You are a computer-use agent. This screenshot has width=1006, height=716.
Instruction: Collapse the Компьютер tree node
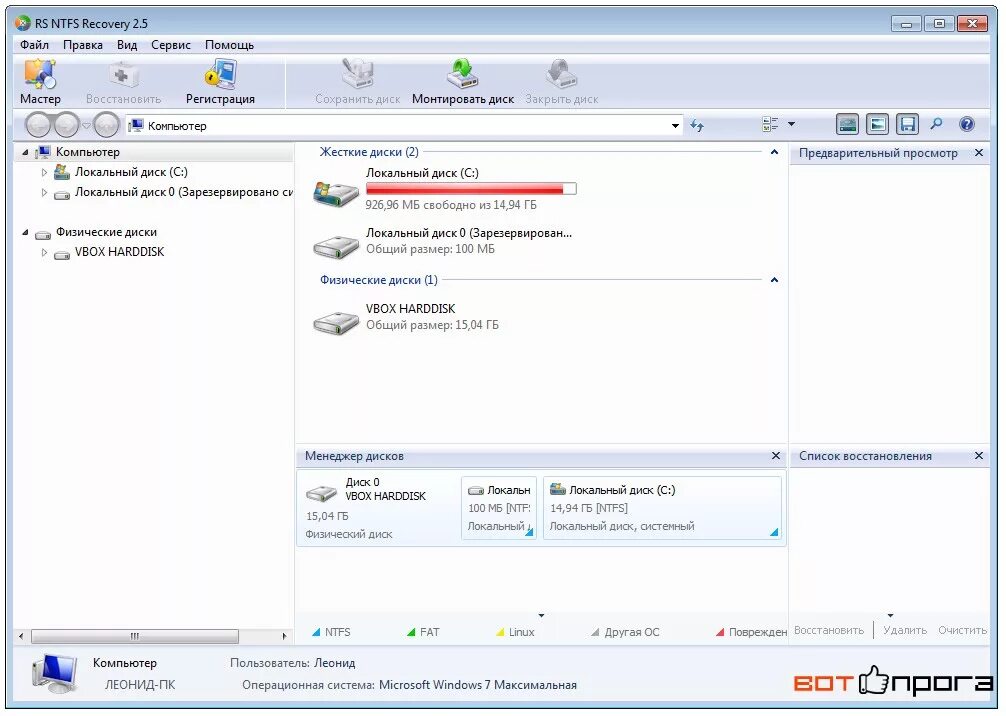[x=25, y=153]
